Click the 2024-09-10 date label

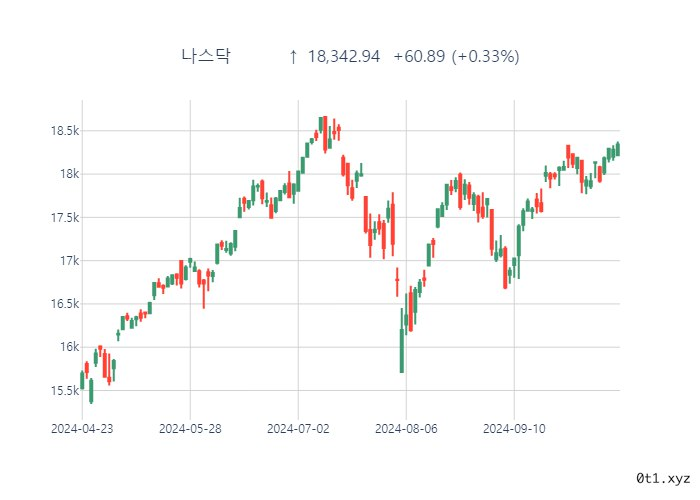coord(514,429)
